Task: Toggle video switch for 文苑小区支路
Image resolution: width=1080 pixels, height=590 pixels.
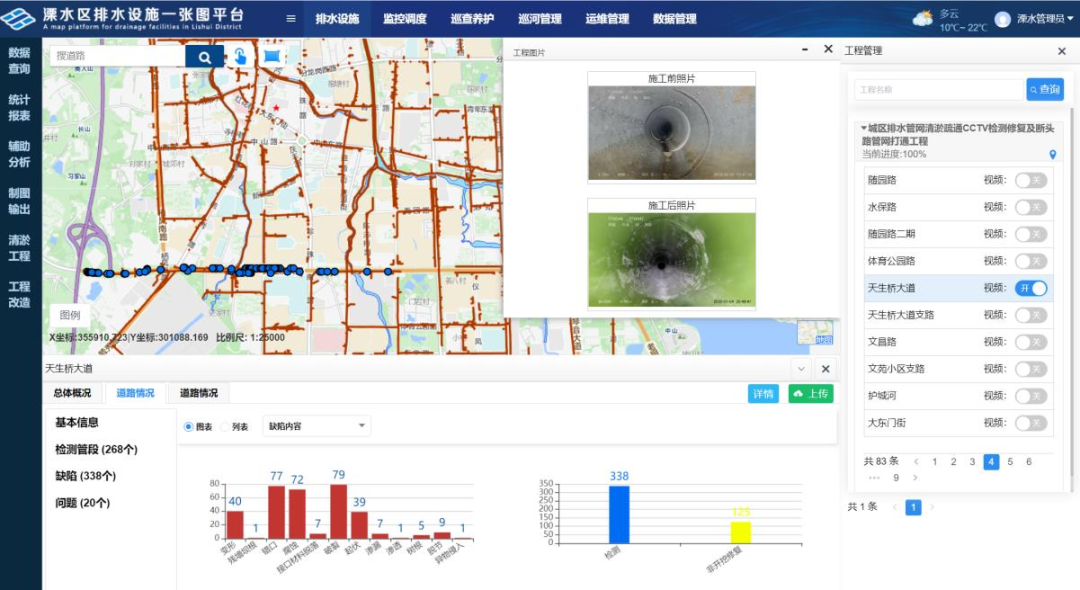Action: tap(1031, 369)
